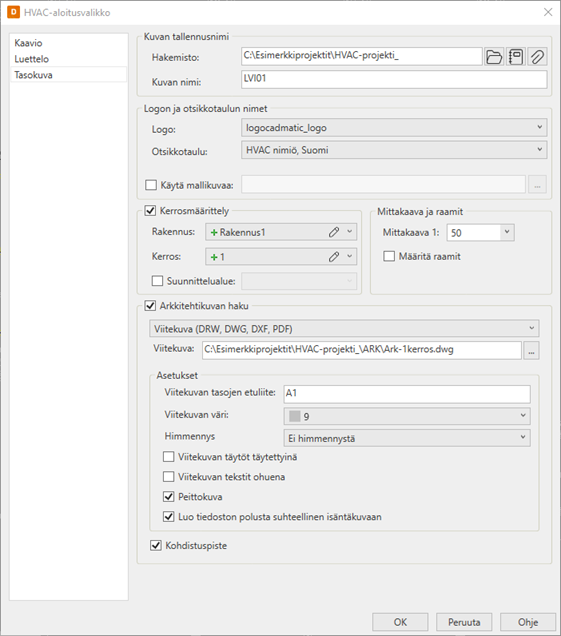561x636 pixels.
Task: Click the pencil edit icon for Kerros
Action: coord(334,256)
